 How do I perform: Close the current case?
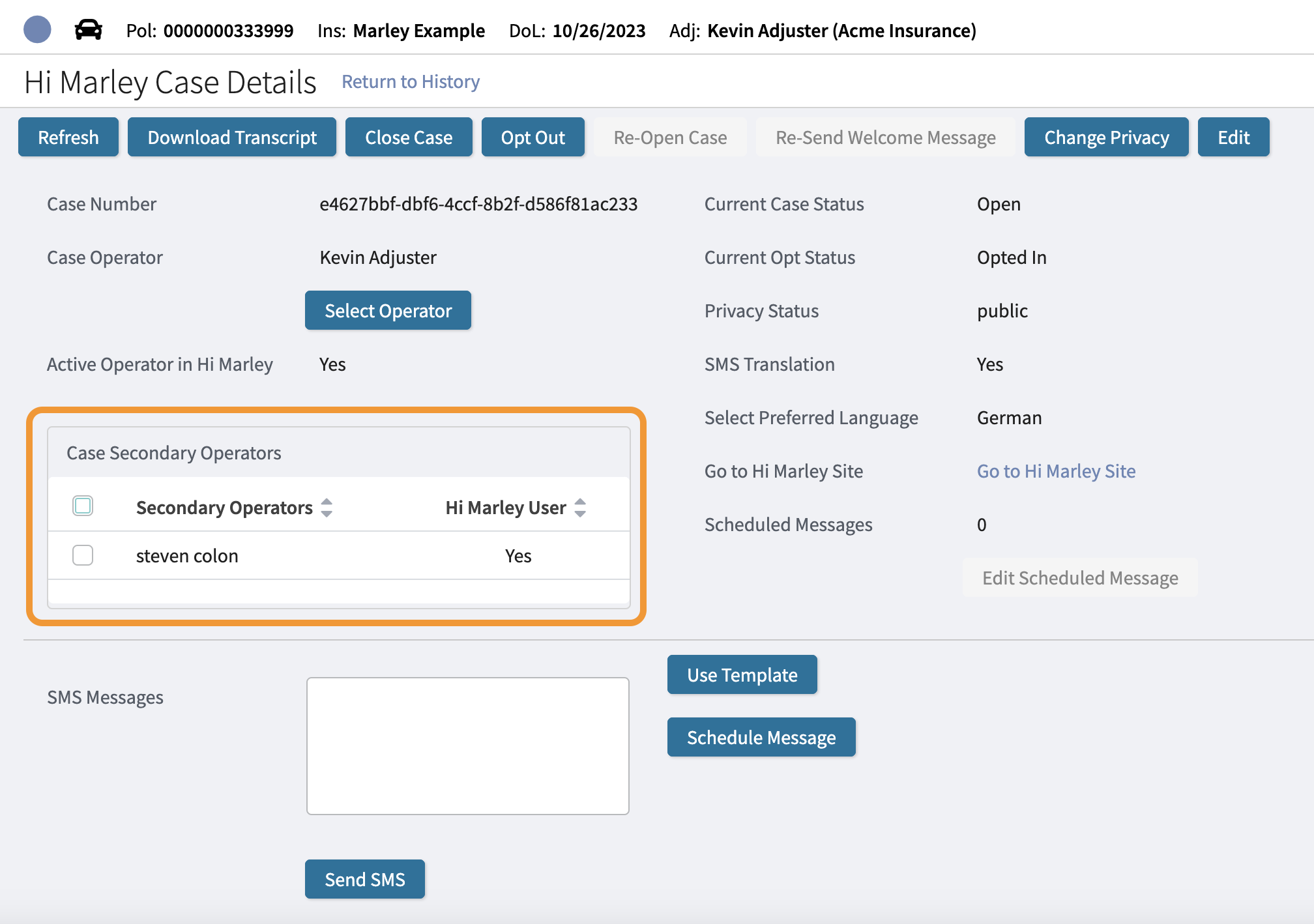409,137
